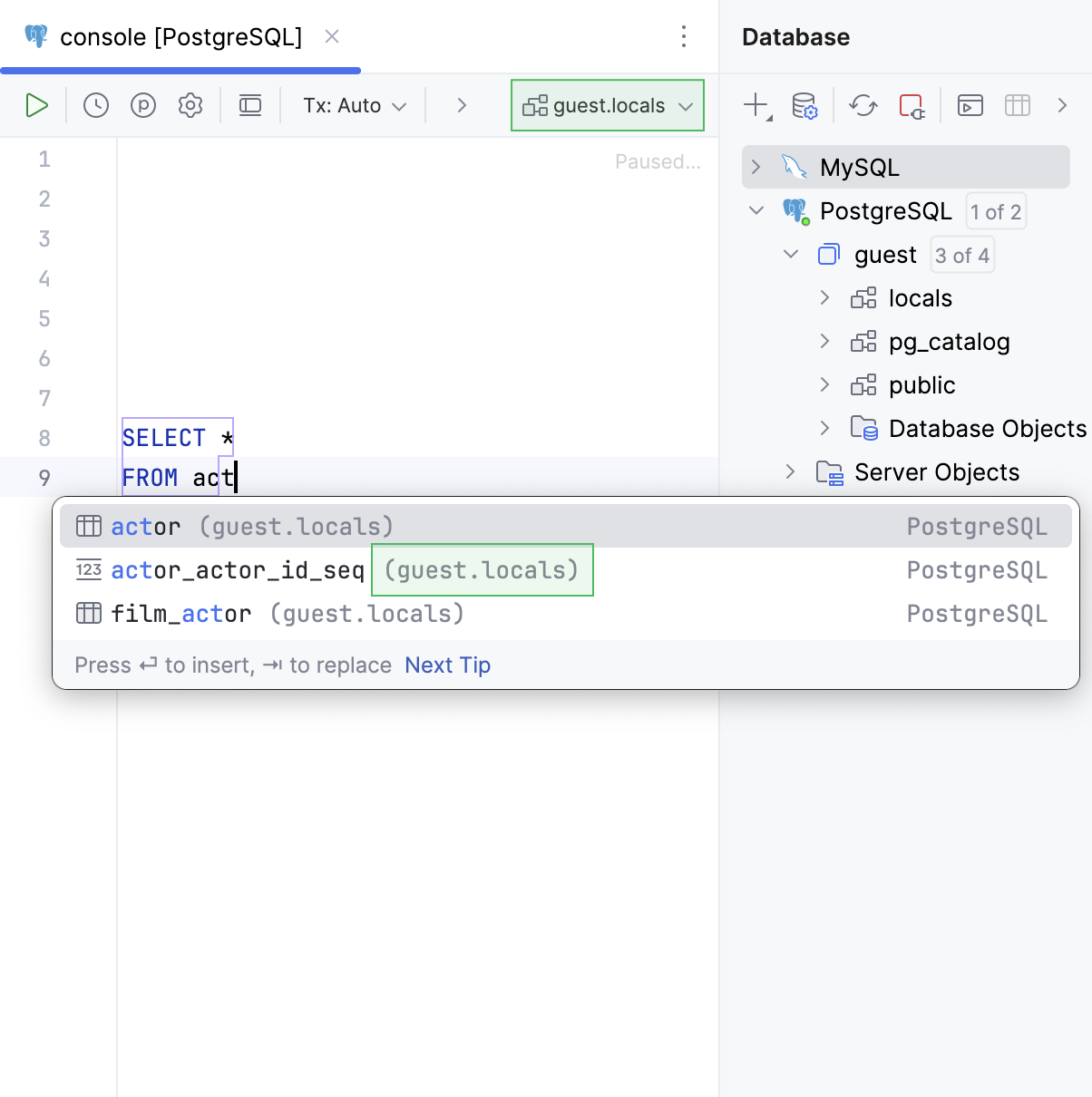Image resolution: width=1092 pixels, height=1097 pixels.
Task: Choose film_actor completion suggestion
Action: [566, 613]
